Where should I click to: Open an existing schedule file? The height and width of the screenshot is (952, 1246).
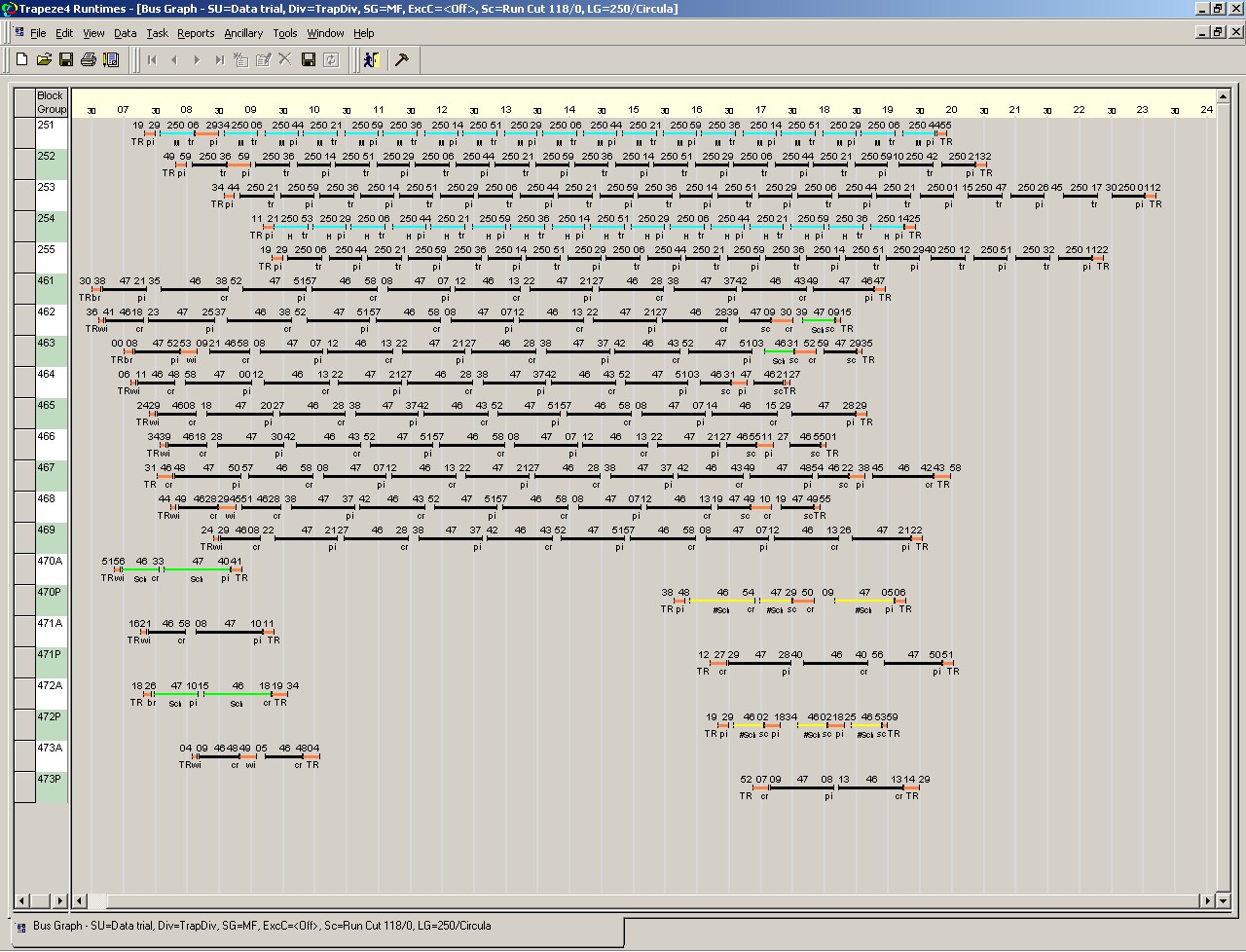[x=44, y=59]
